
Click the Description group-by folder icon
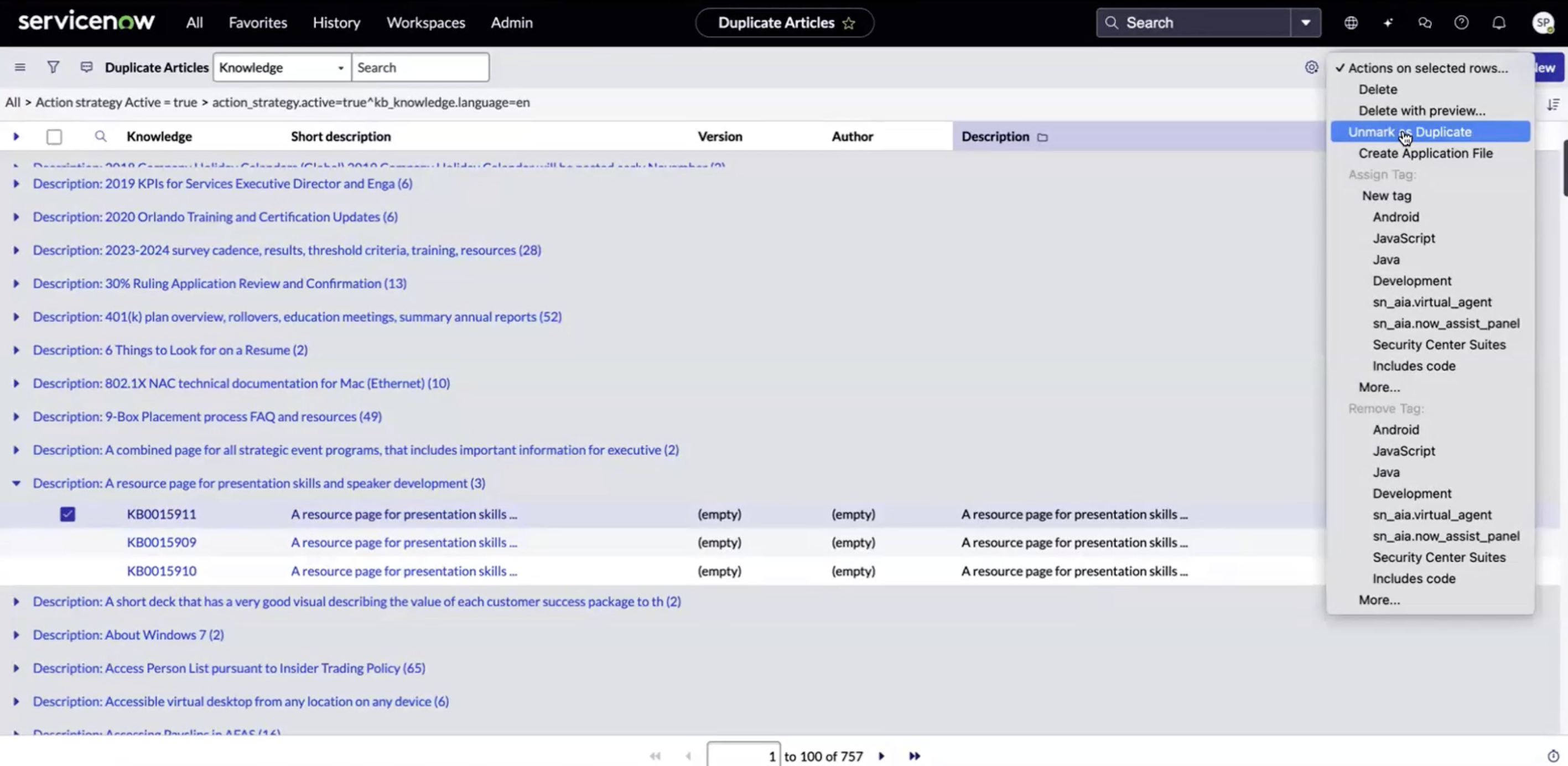click(x=1042, y=137)
